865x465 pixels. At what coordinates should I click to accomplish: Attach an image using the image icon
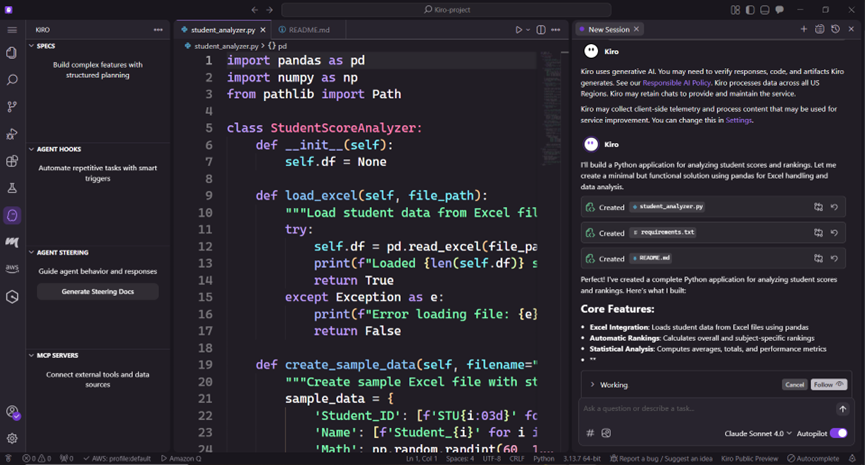coord(606,433)
